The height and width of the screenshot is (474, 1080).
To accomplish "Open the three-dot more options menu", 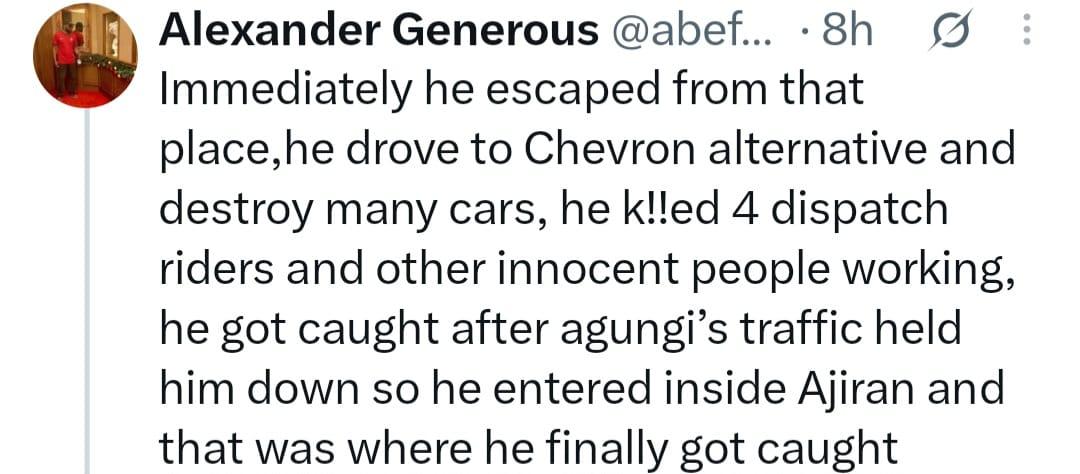I will 1028,32.
